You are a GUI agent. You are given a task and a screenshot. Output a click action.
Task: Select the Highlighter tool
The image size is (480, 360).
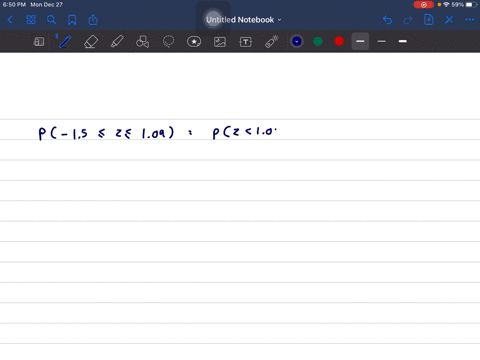117,42
